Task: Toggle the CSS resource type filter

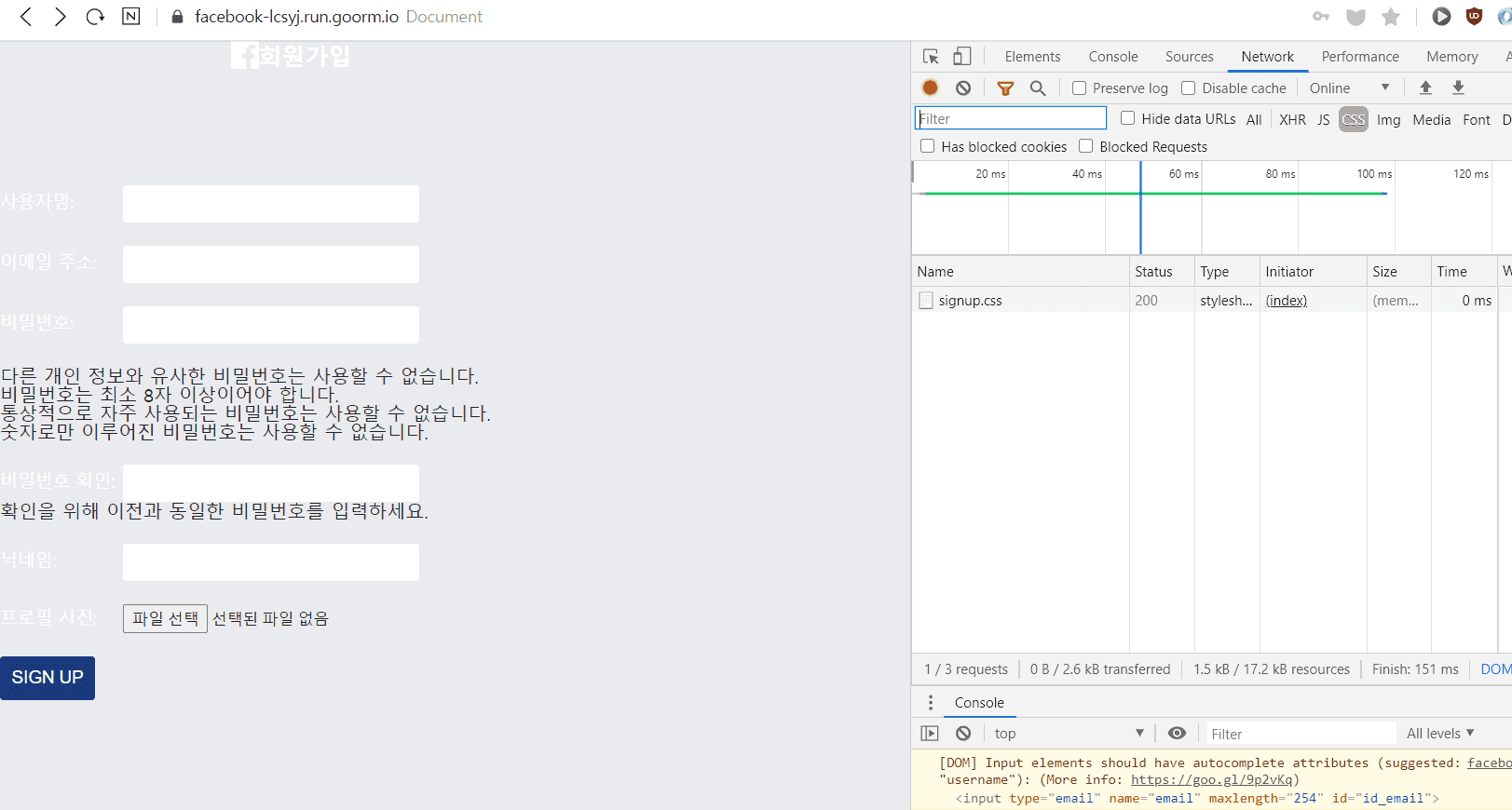Action: (x=1354, y=119)
